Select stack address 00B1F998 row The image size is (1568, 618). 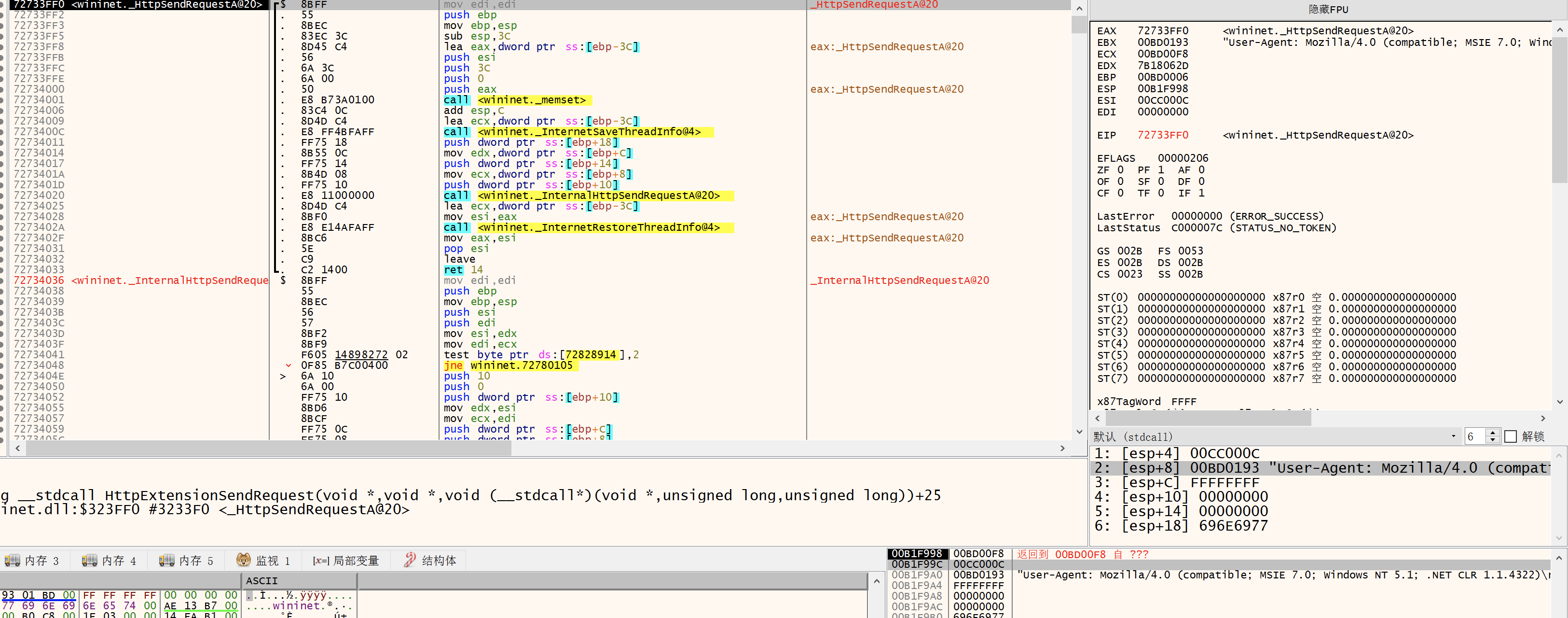click(917, 553)
